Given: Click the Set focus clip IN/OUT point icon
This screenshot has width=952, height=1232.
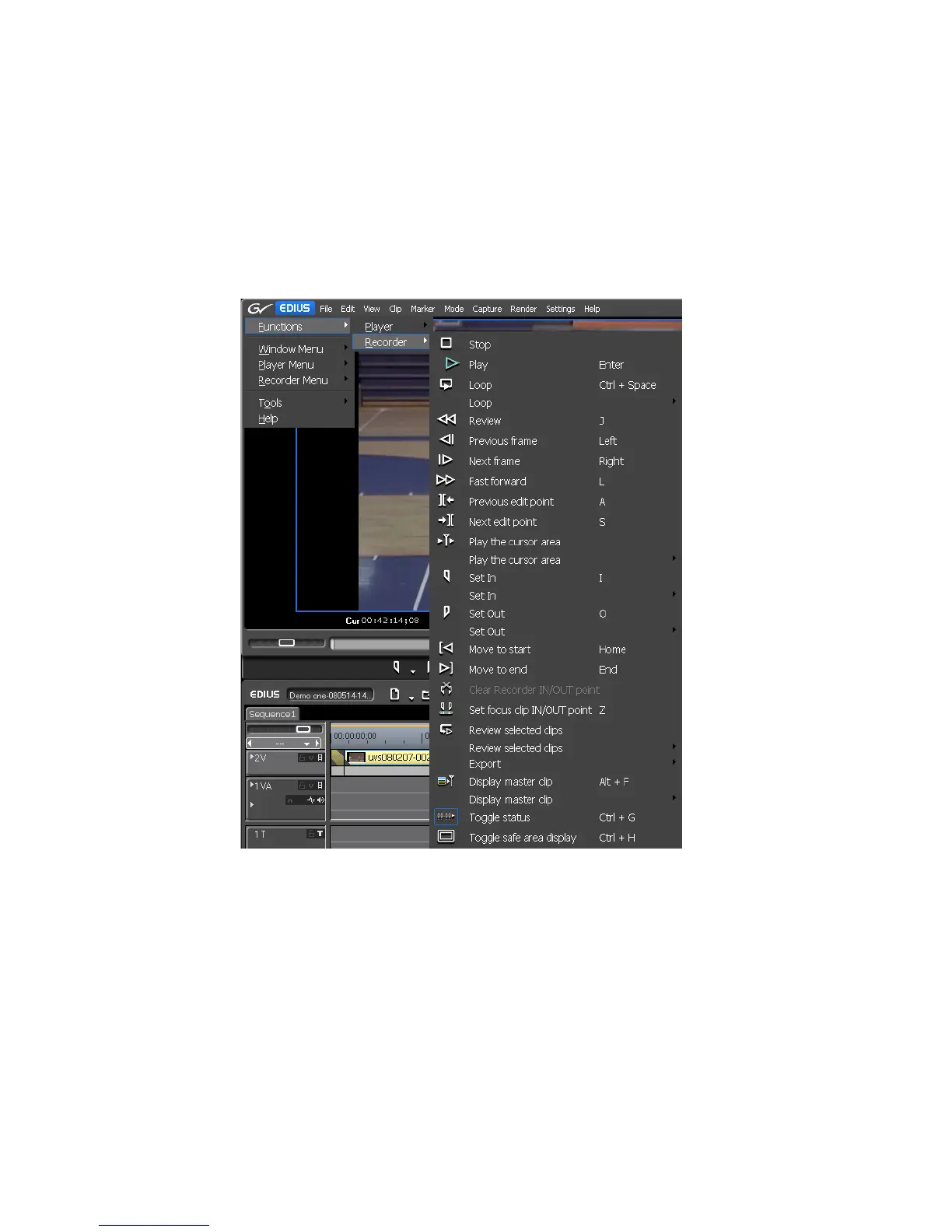Looking at the screenshot, I should pyautogui.click(x=446, y=709).
